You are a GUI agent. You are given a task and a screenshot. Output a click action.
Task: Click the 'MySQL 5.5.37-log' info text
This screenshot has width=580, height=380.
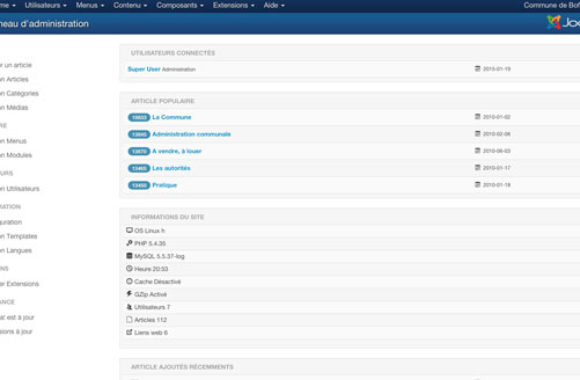tap(159, 256)
